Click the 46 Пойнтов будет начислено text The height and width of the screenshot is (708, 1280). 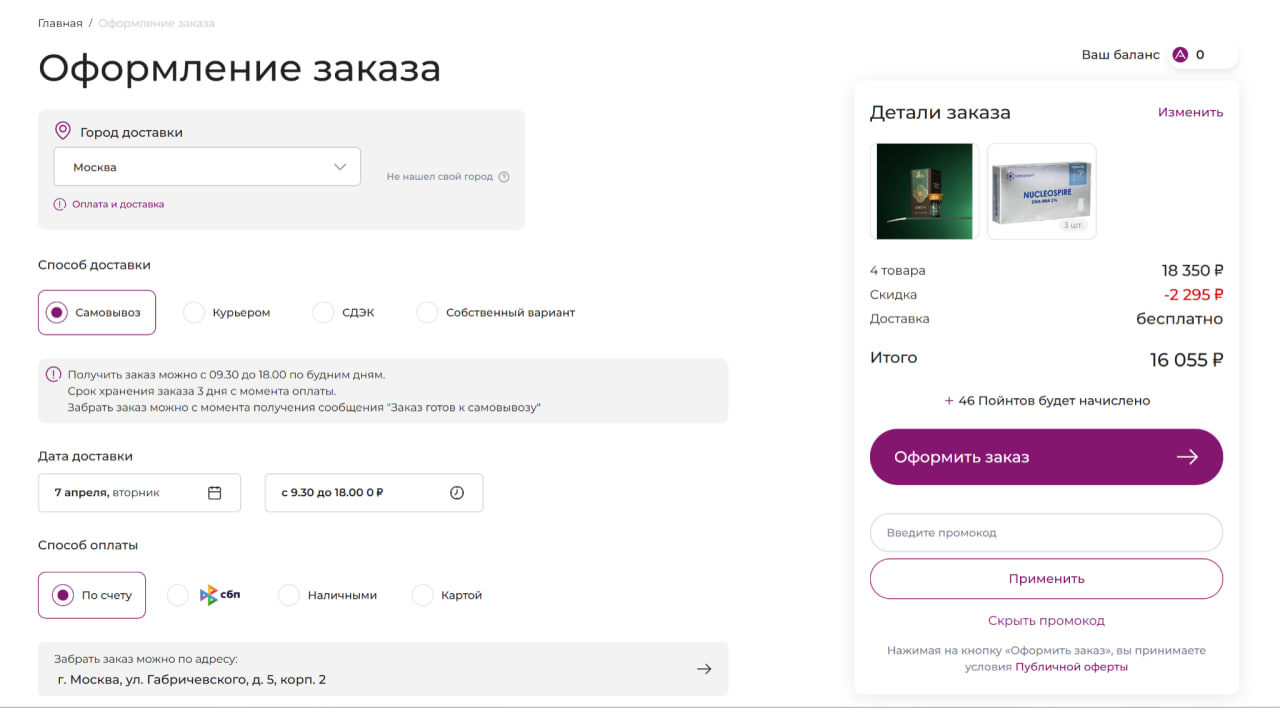pos(1046,401)
